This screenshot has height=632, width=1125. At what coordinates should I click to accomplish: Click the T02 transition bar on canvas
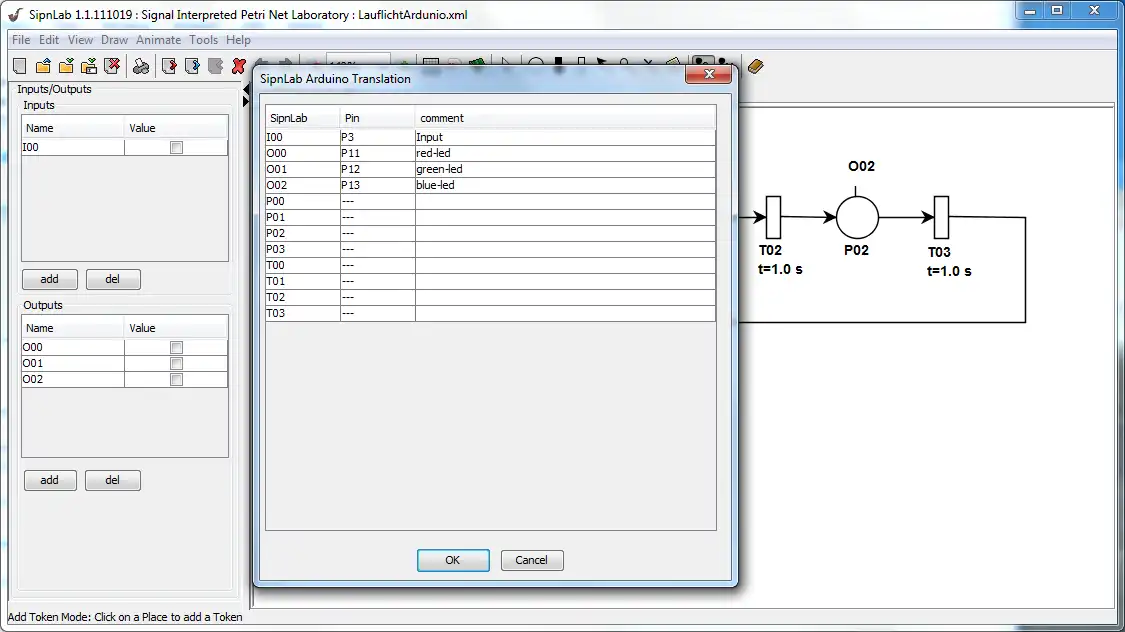coord(773,217)
